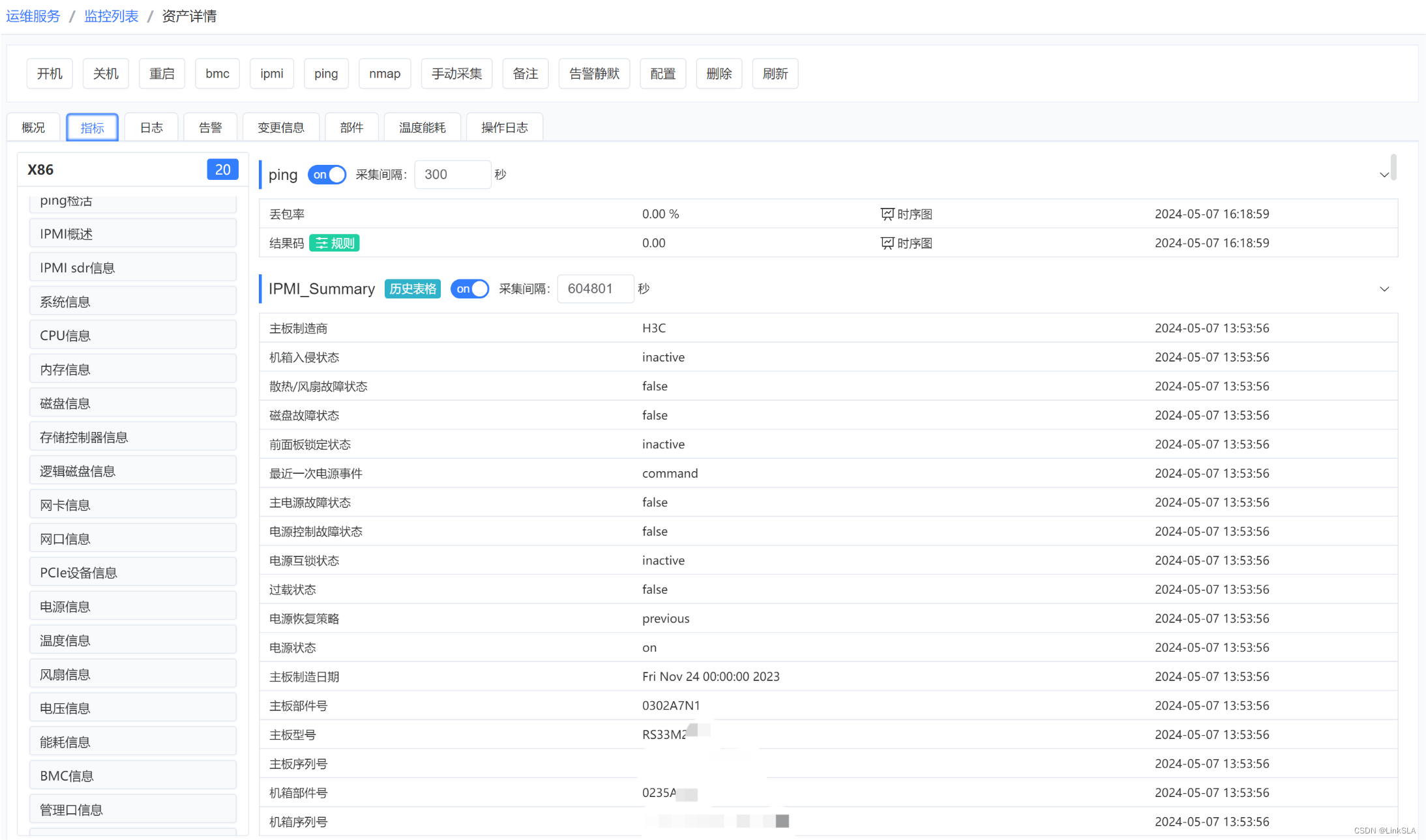Go to 监控列表 breadcrumb link
This screenshot has width=1426, height=840.
[x=111, y=16]
